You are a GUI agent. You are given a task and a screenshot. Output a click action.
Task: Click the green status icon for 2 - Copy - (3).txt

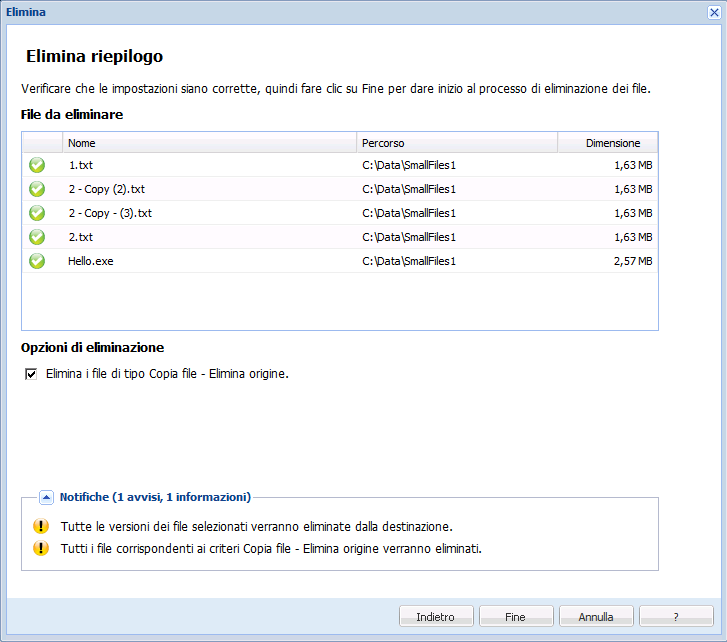tap(37, 213)
